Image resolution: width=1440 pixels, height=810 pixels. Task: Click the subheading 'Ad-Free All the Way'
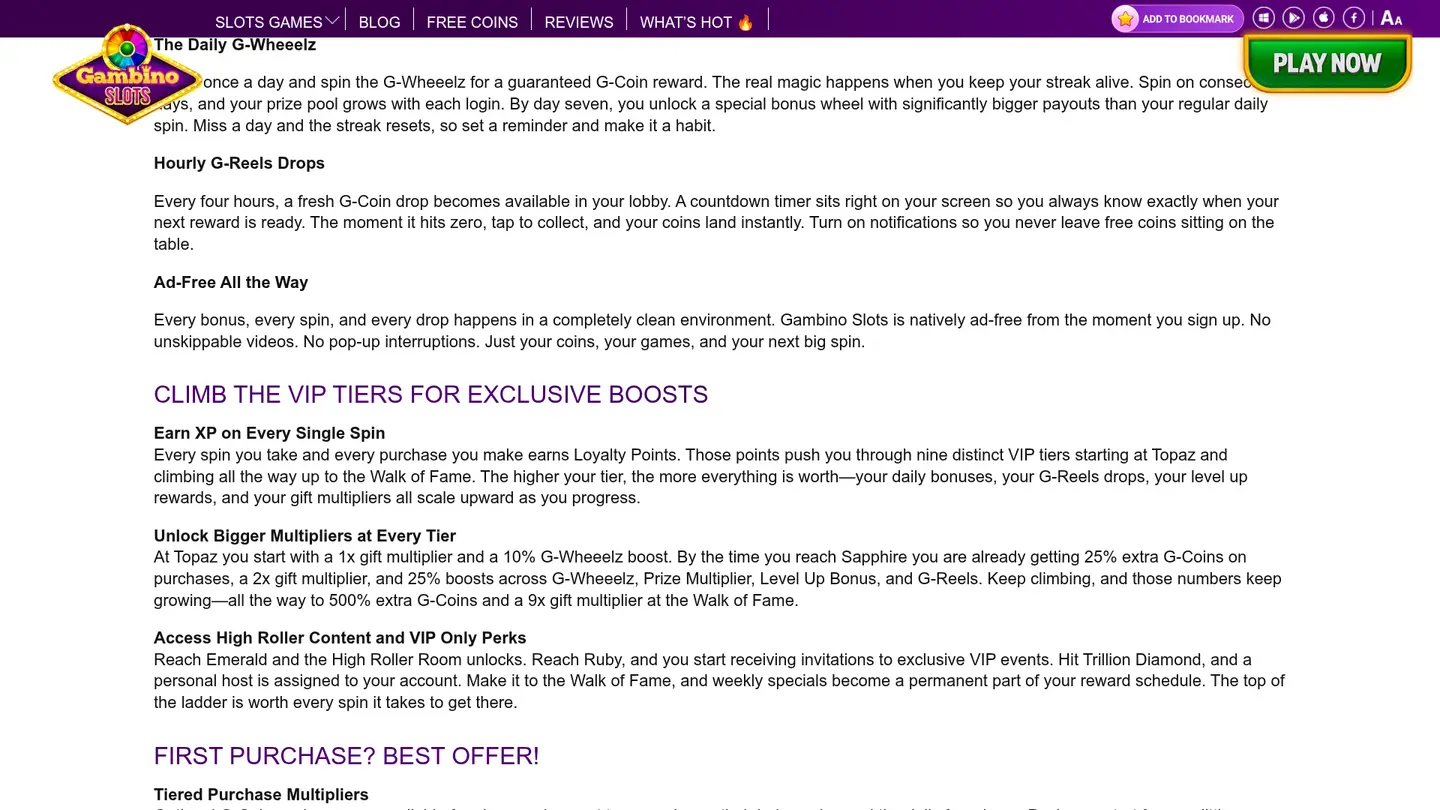click(x=231, y=282)
